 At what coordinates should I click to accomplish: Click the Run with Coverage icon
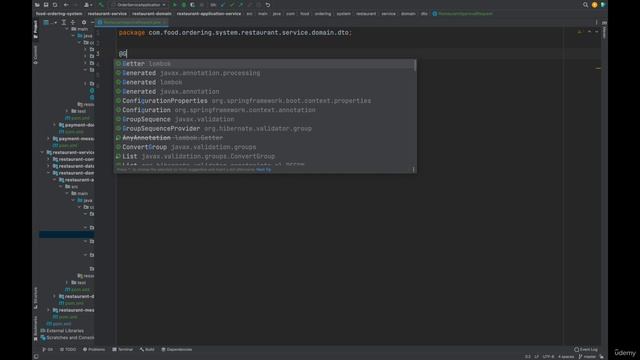point(192,5)
